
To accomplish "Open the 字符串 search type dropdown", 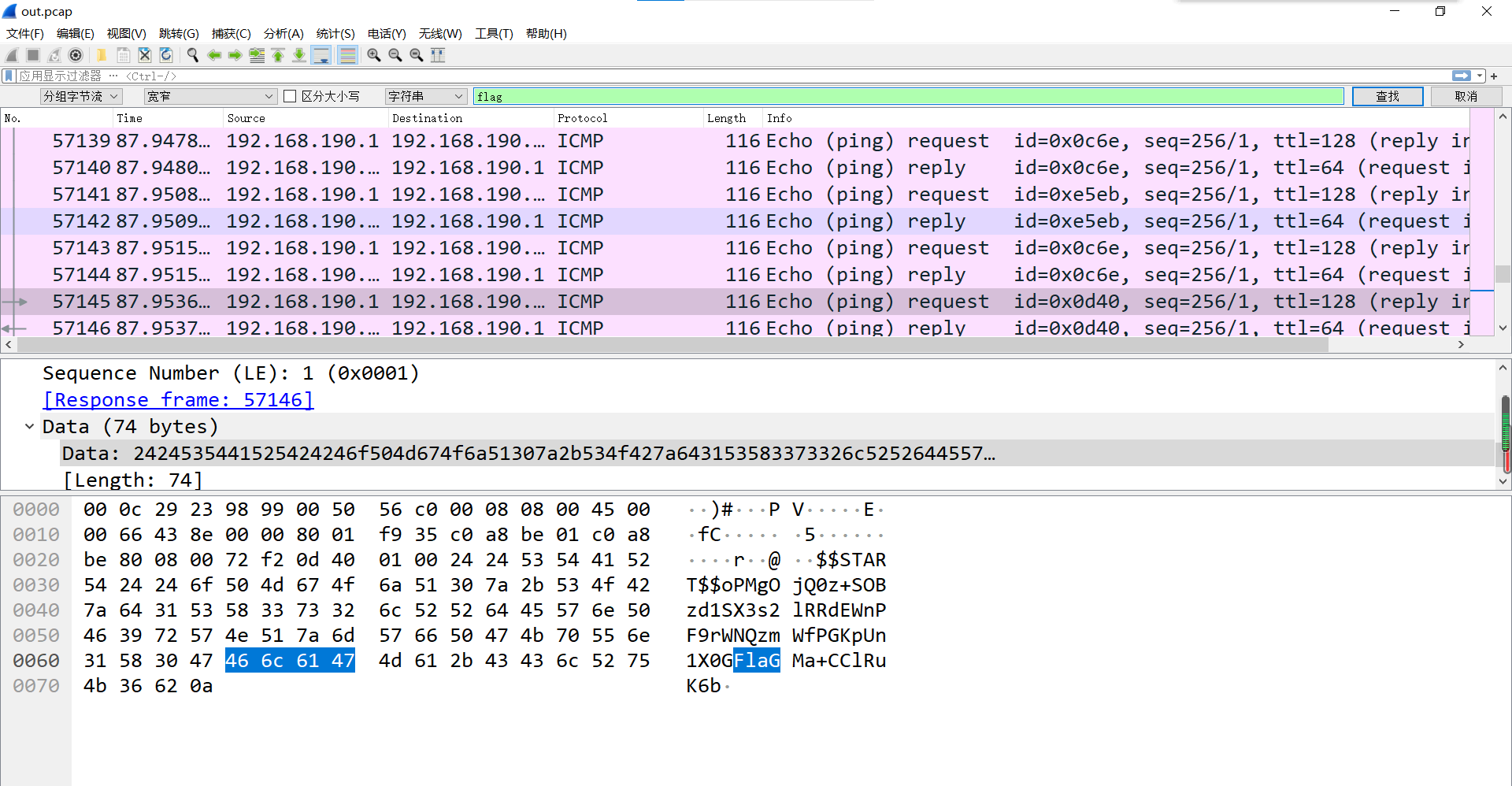I will click(426, 96).
